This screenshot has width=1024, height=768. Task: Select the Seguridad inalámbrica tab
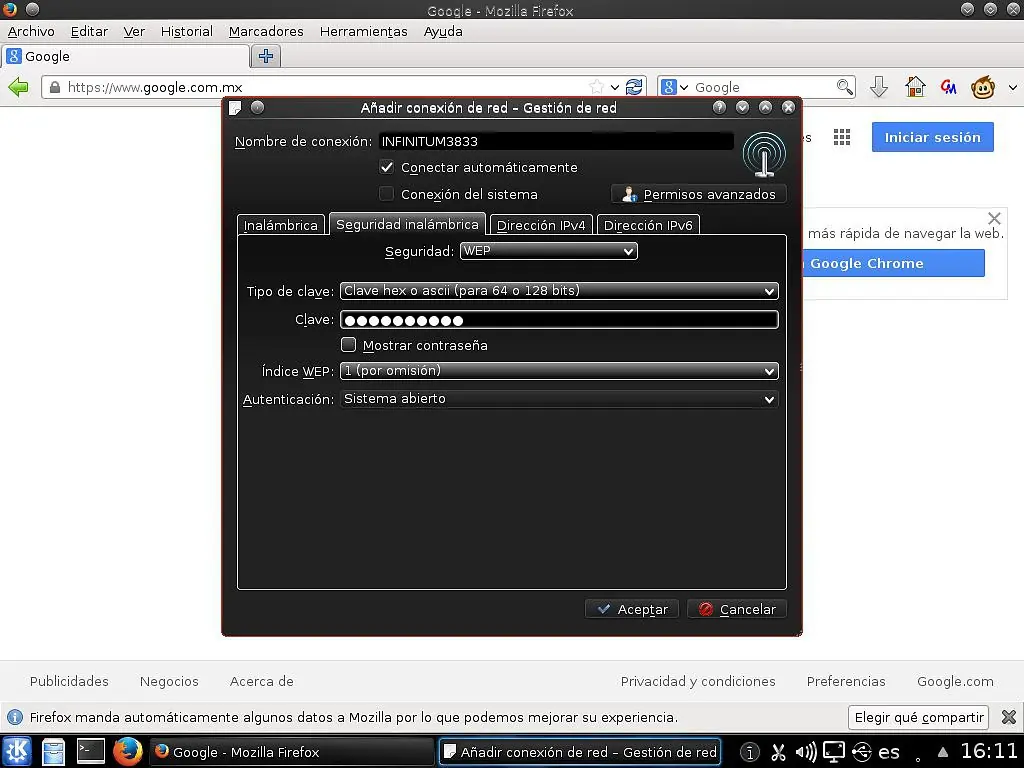[407, 224]
